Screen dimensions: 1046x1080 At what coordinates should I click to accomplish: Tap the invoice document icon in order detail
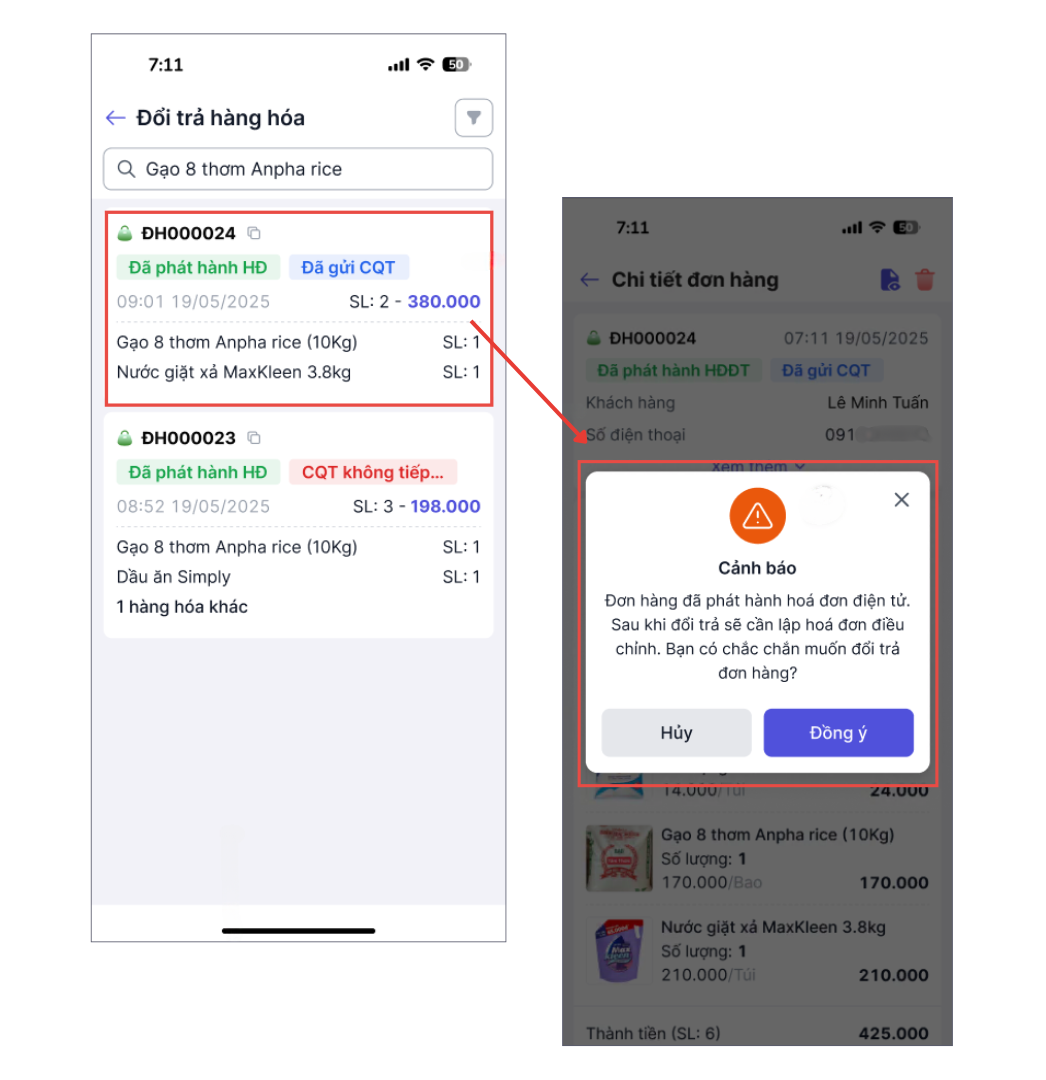coord(890,280)
